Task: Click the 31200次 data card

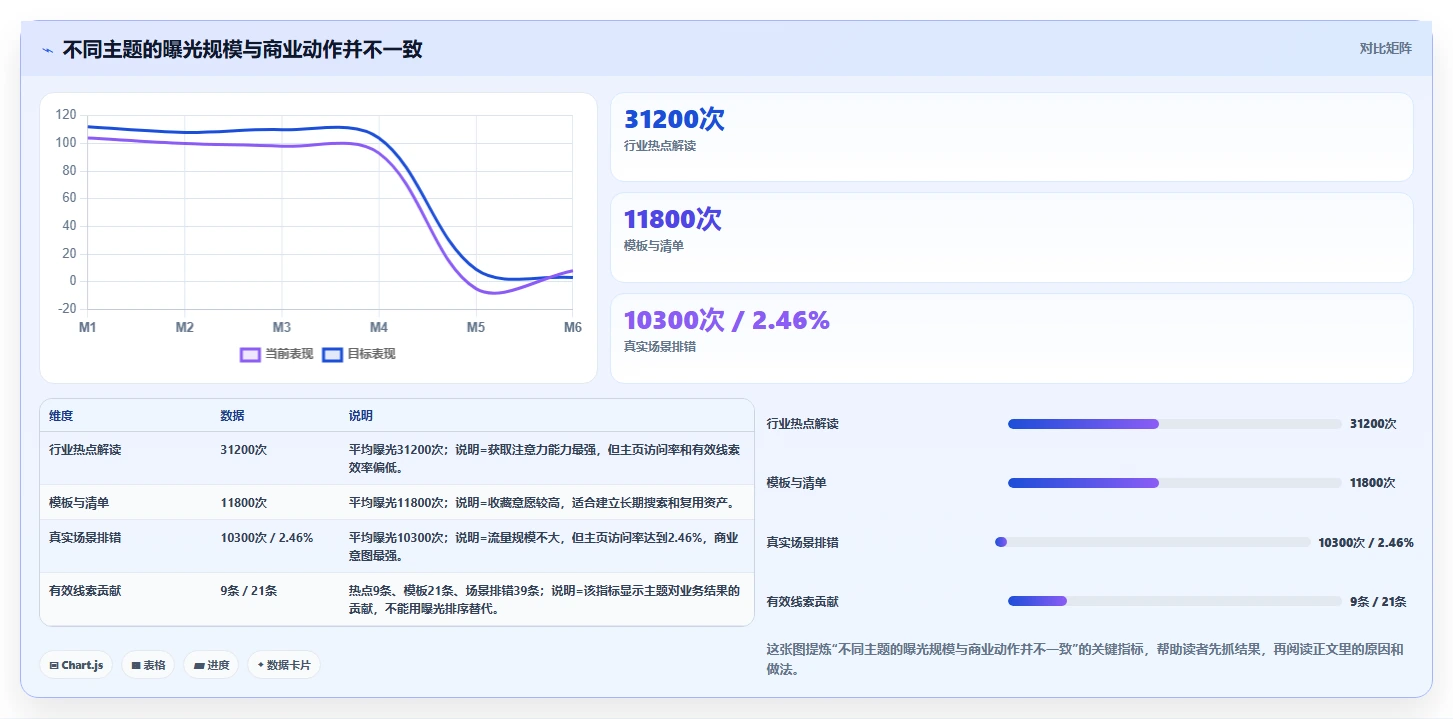Action: click(1011, 137)
